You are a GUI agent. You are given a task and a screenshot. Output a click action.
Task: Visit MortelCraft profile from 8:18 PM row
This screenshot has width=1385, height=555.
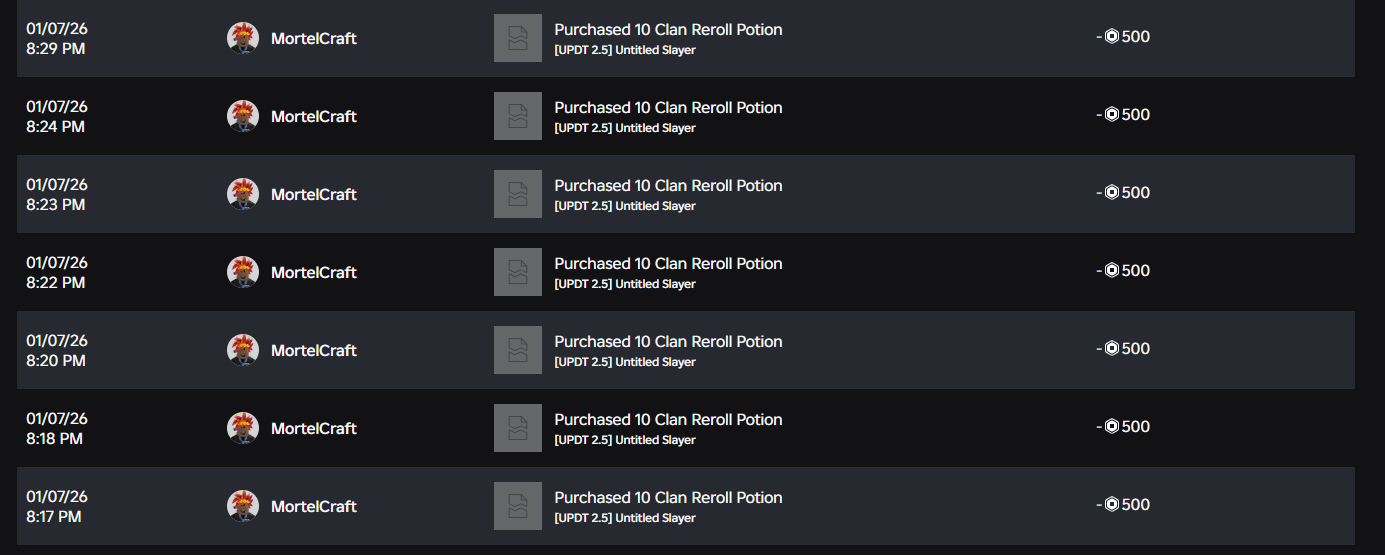(314, 429)
